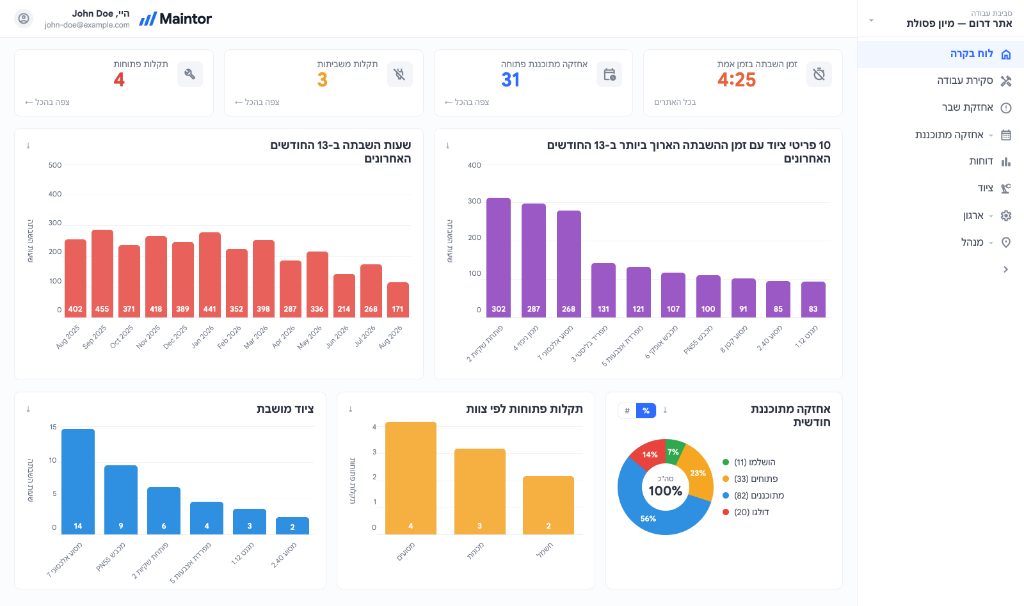
Task: Click the red bar labeled 402 for Aug 2025
Action: click(75, 278)
